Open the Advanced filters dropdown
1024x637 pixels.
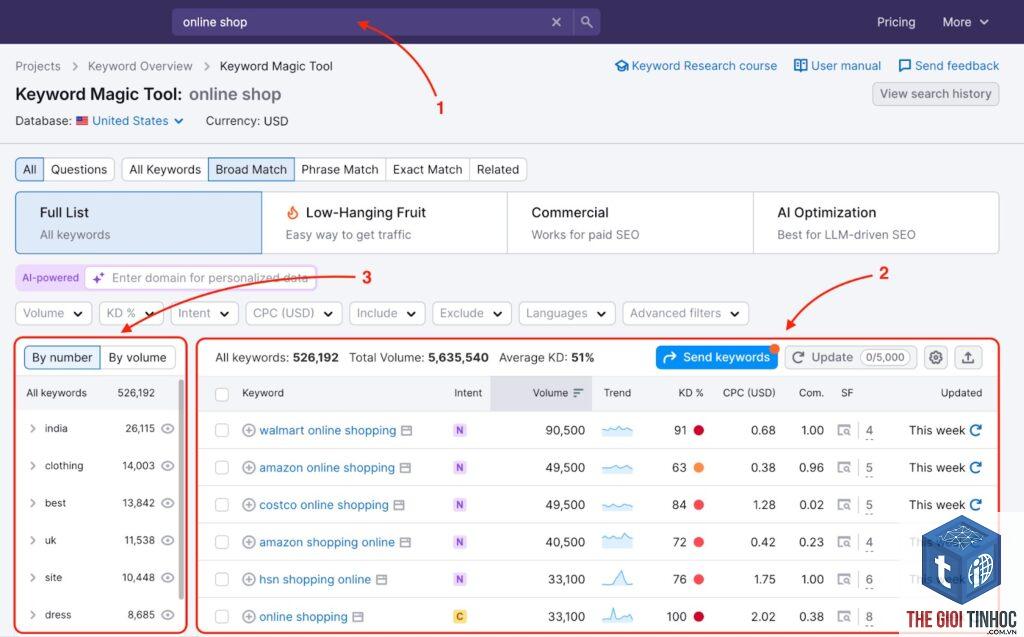point(685,314)
